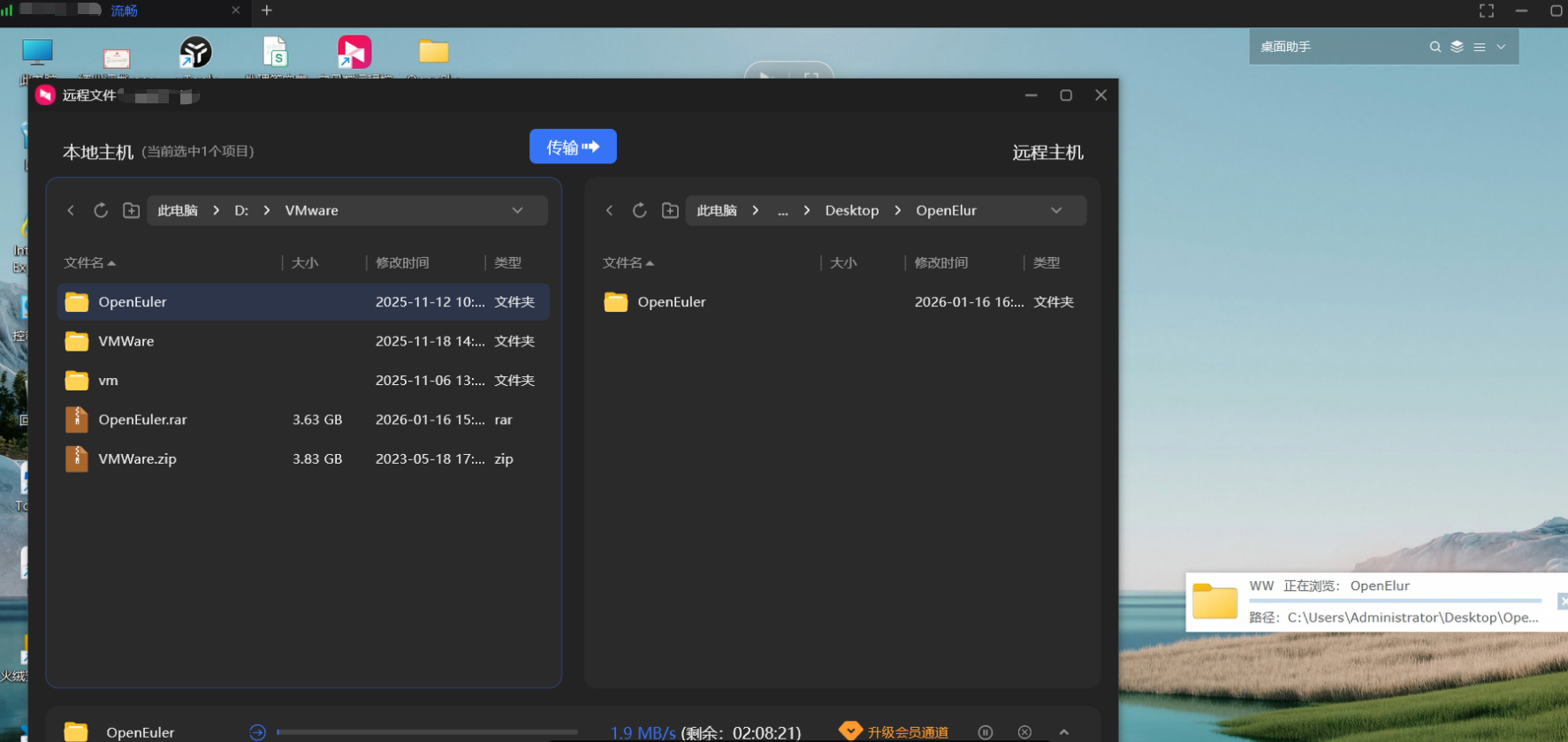Go back in the local host pane
Viewport: 1568px width, 742px height.
pos(71,210)
